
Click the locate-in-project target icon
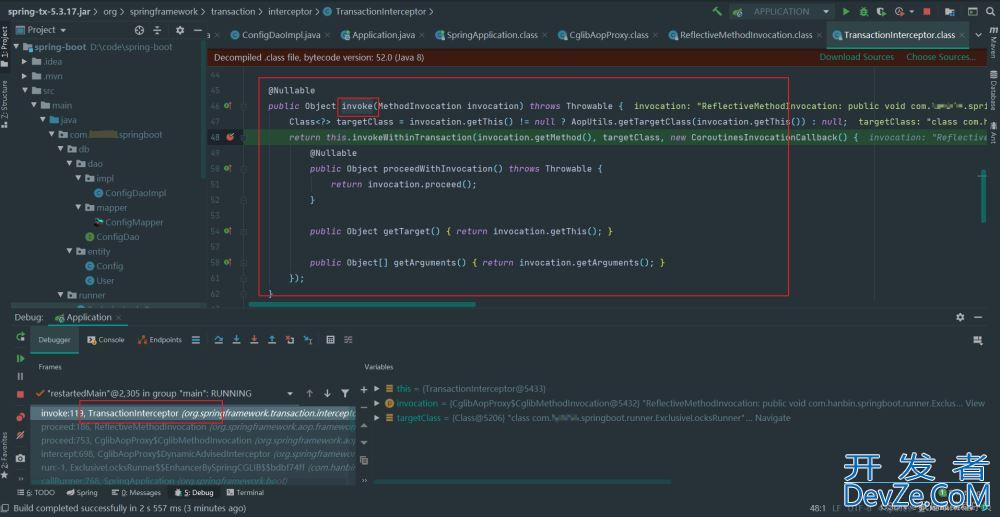tap(140, 30)
